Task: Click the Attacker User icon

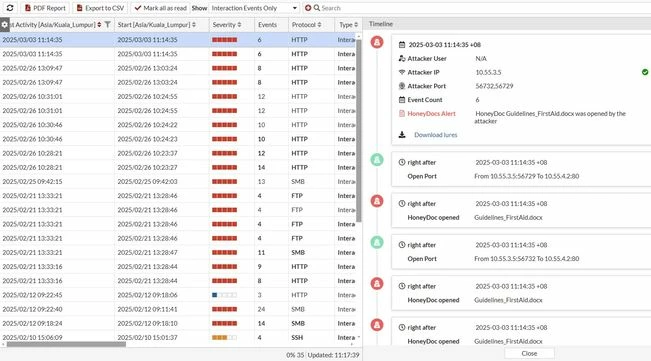Action: click(x=401, y=59)
